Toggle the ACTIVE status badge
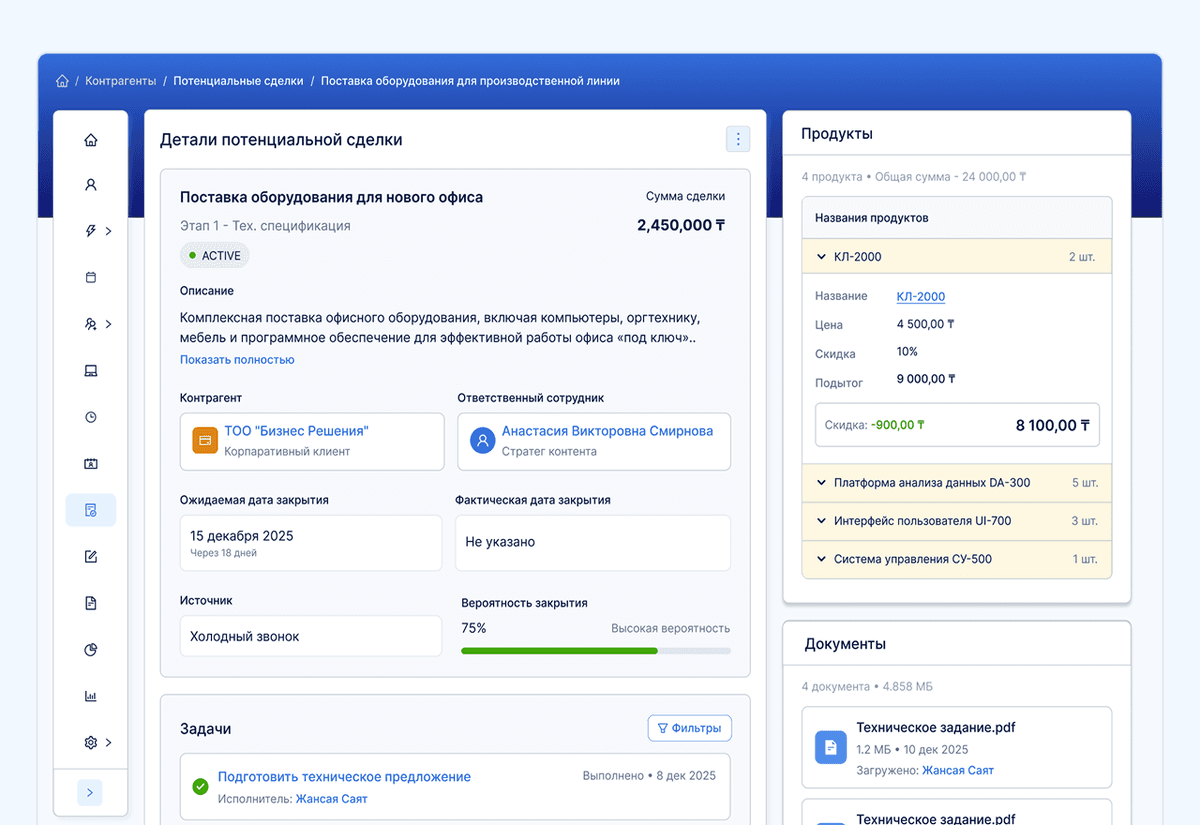This screenshot has height=825, width=1200. [x=214, y=255]
